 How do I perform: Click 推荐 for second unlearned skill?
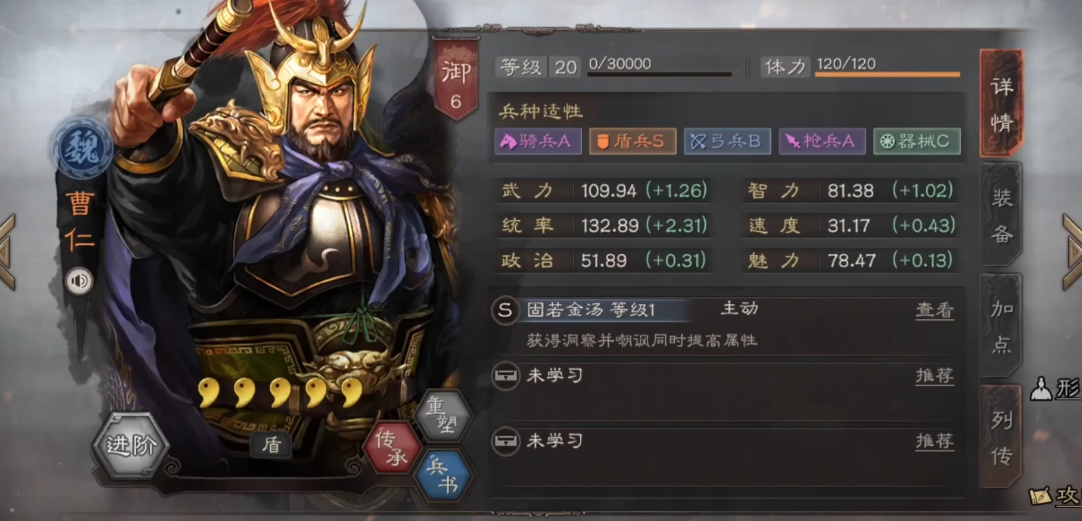point(934,441)
